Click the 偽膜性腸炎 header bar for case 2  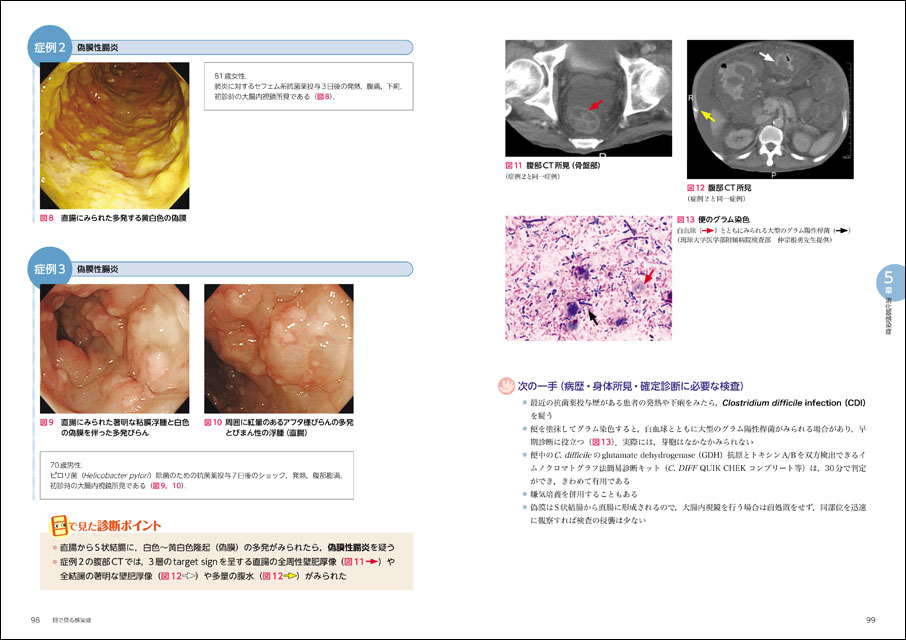click(240, 47)
